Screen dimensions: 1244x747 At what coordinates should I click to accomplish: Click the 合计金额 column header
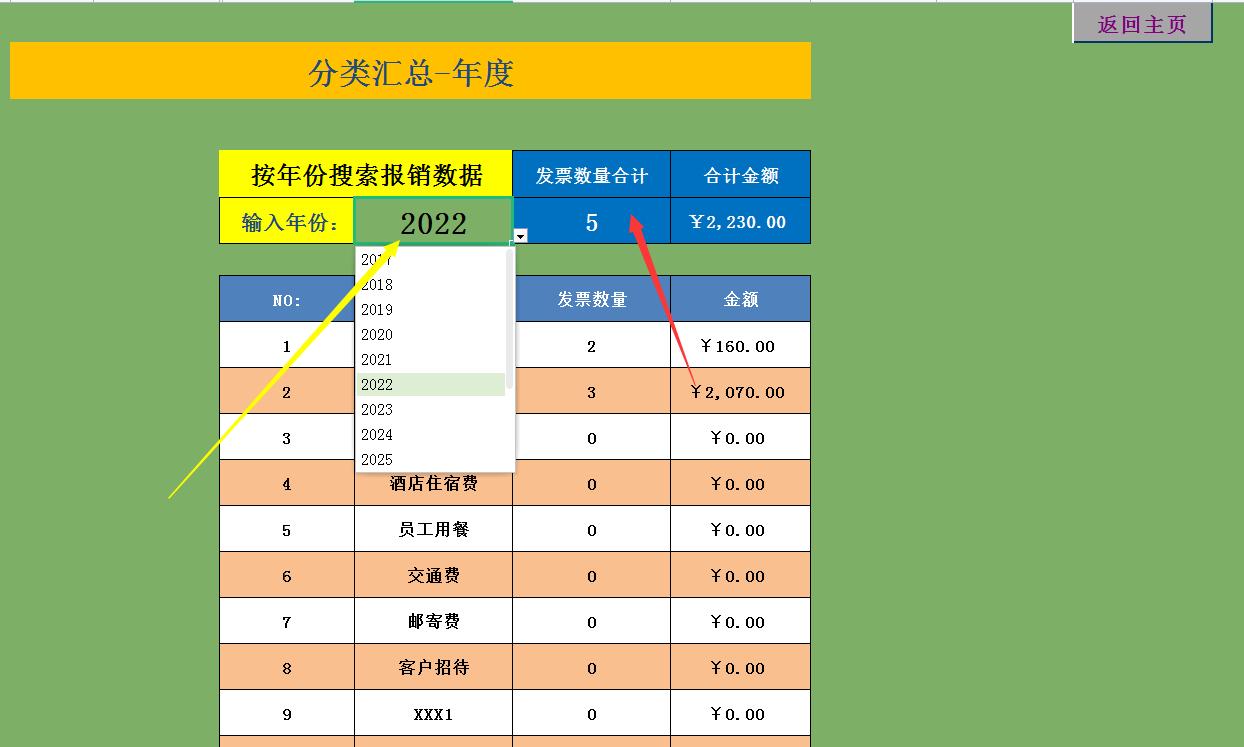coord(739,173)
